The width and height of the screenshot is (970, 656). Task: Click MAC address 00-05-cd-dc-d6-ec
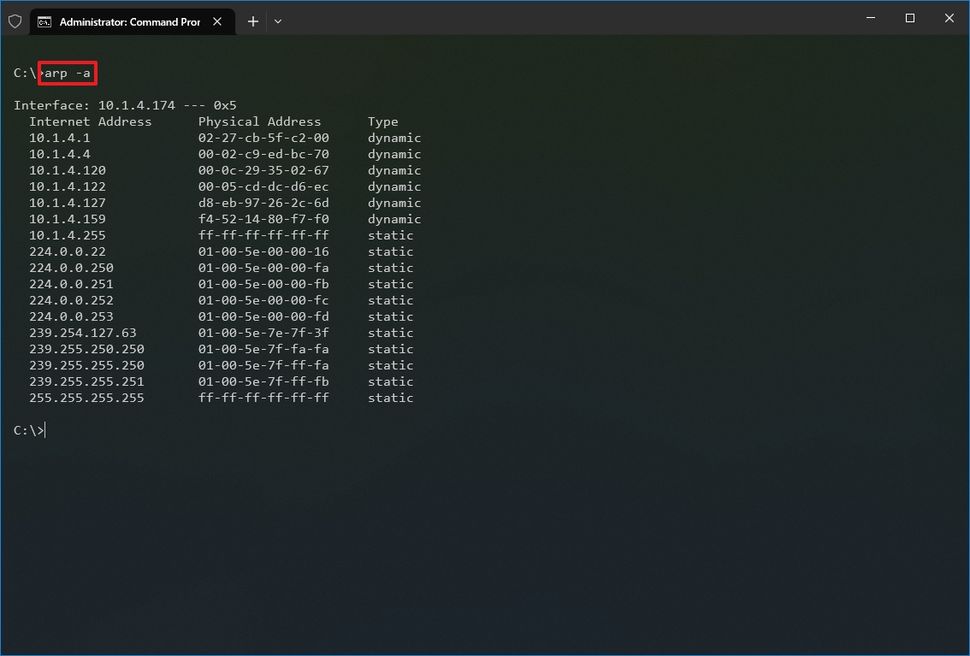pyautogui.click(x=264, y=186)
